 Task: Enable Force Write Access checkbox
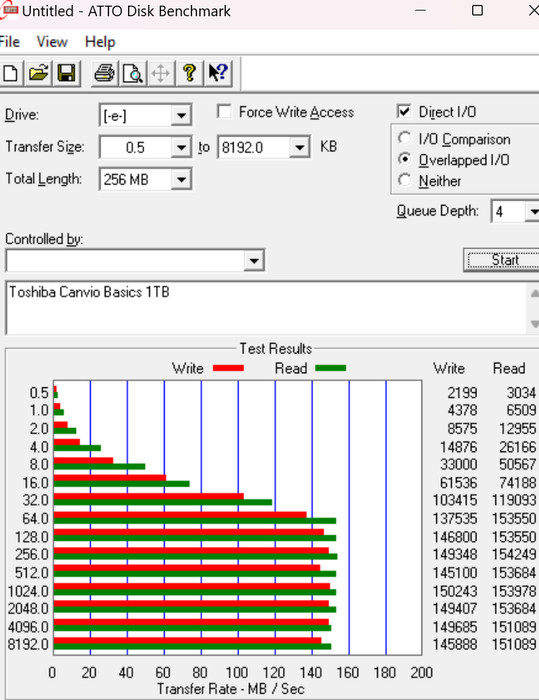pos(224,112)
